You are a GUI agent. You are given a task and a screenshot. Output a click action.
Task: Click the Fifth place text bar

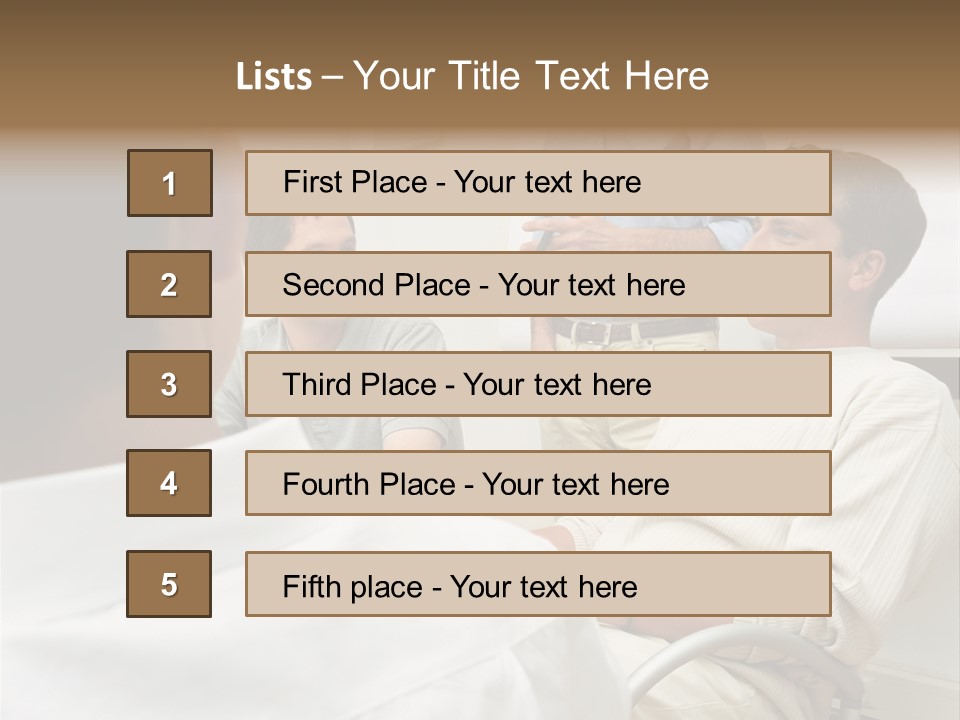coord(538,584)
